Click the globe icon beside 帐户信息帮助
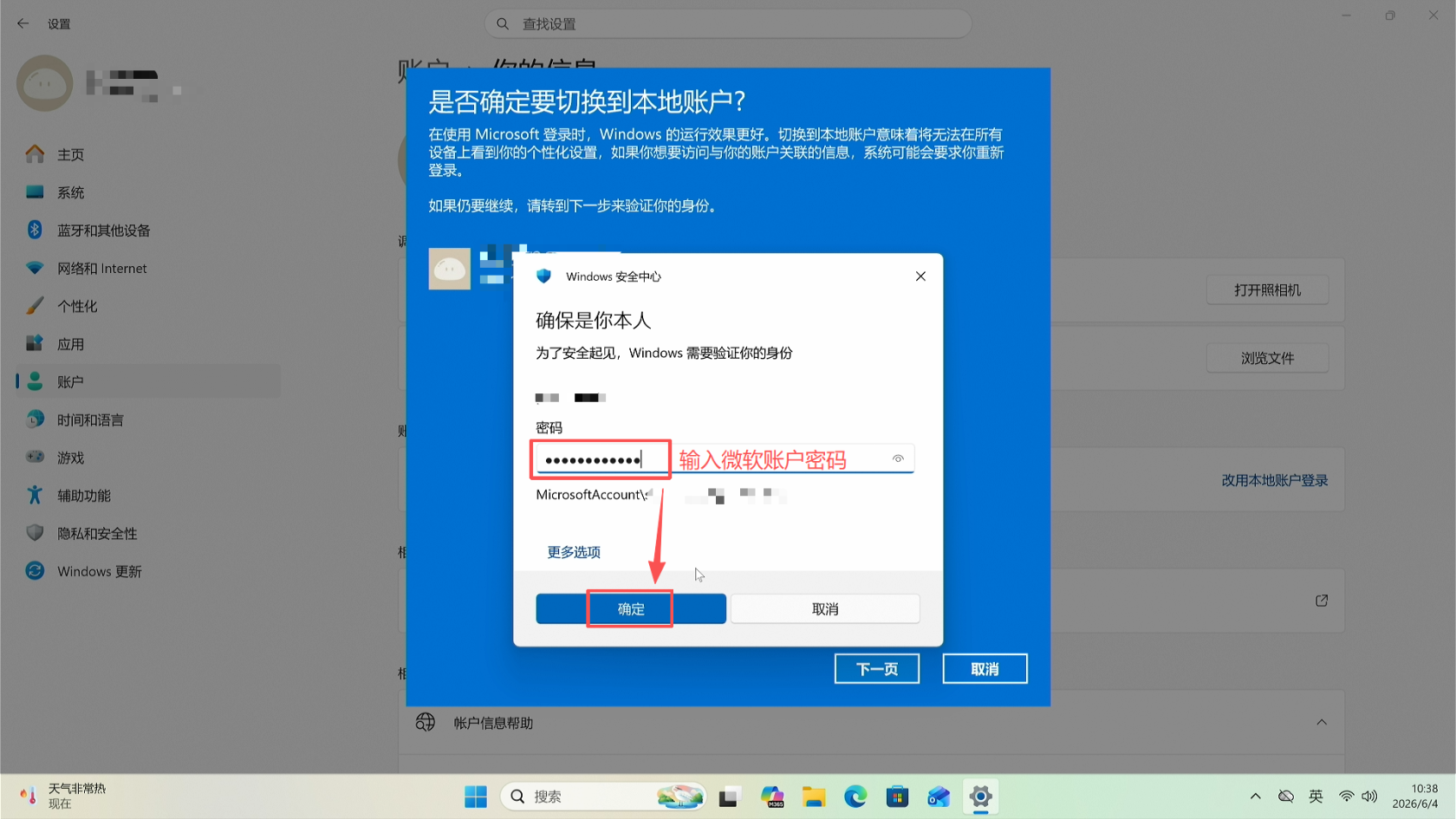The image size is (1456, 819). pyautogui.click(x=426, y=722)
